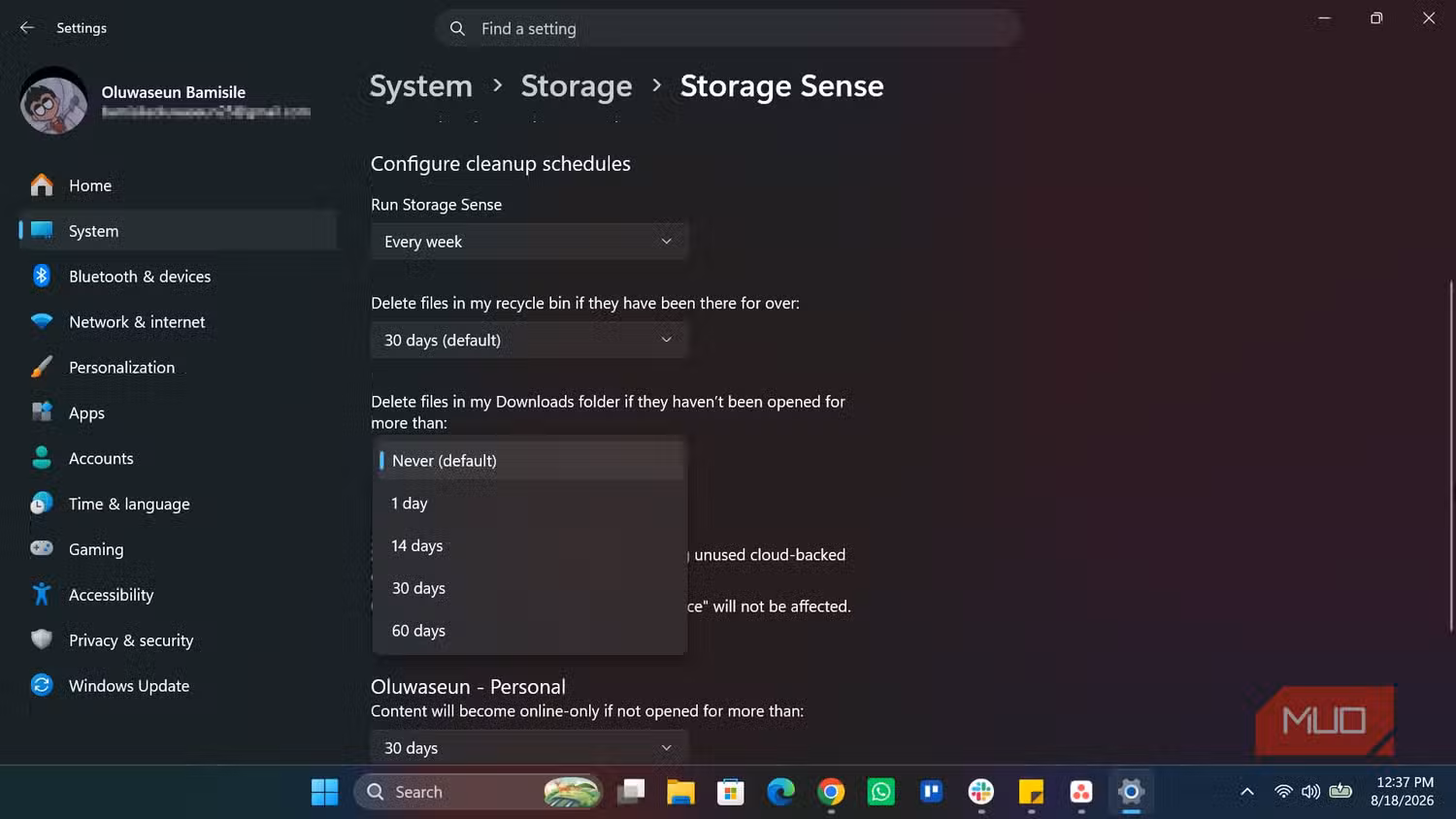Click the Apps icon in sidebar
This screenshot has width=1456, height=819.
(x=42, y=412)
